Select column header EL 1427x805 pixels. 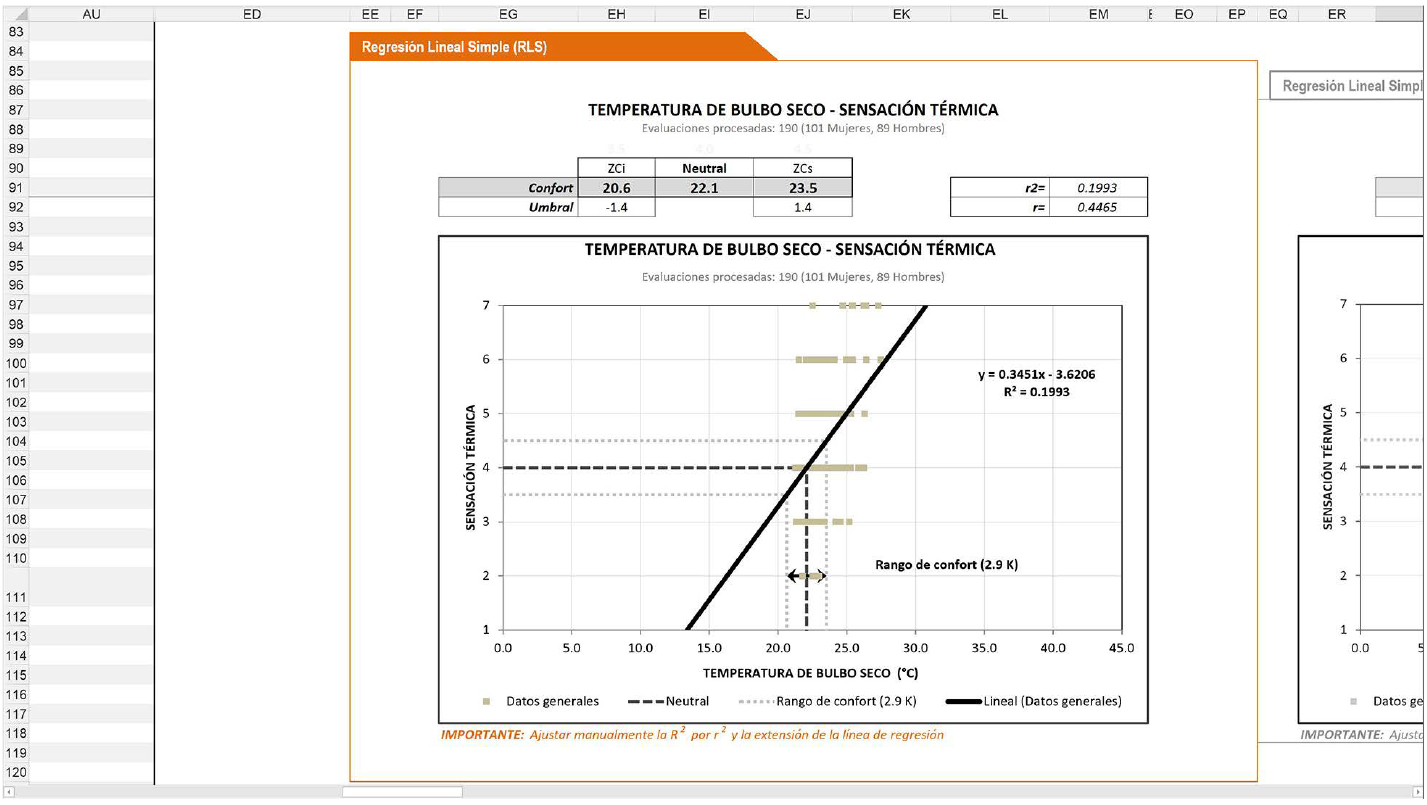[1000, 15]
